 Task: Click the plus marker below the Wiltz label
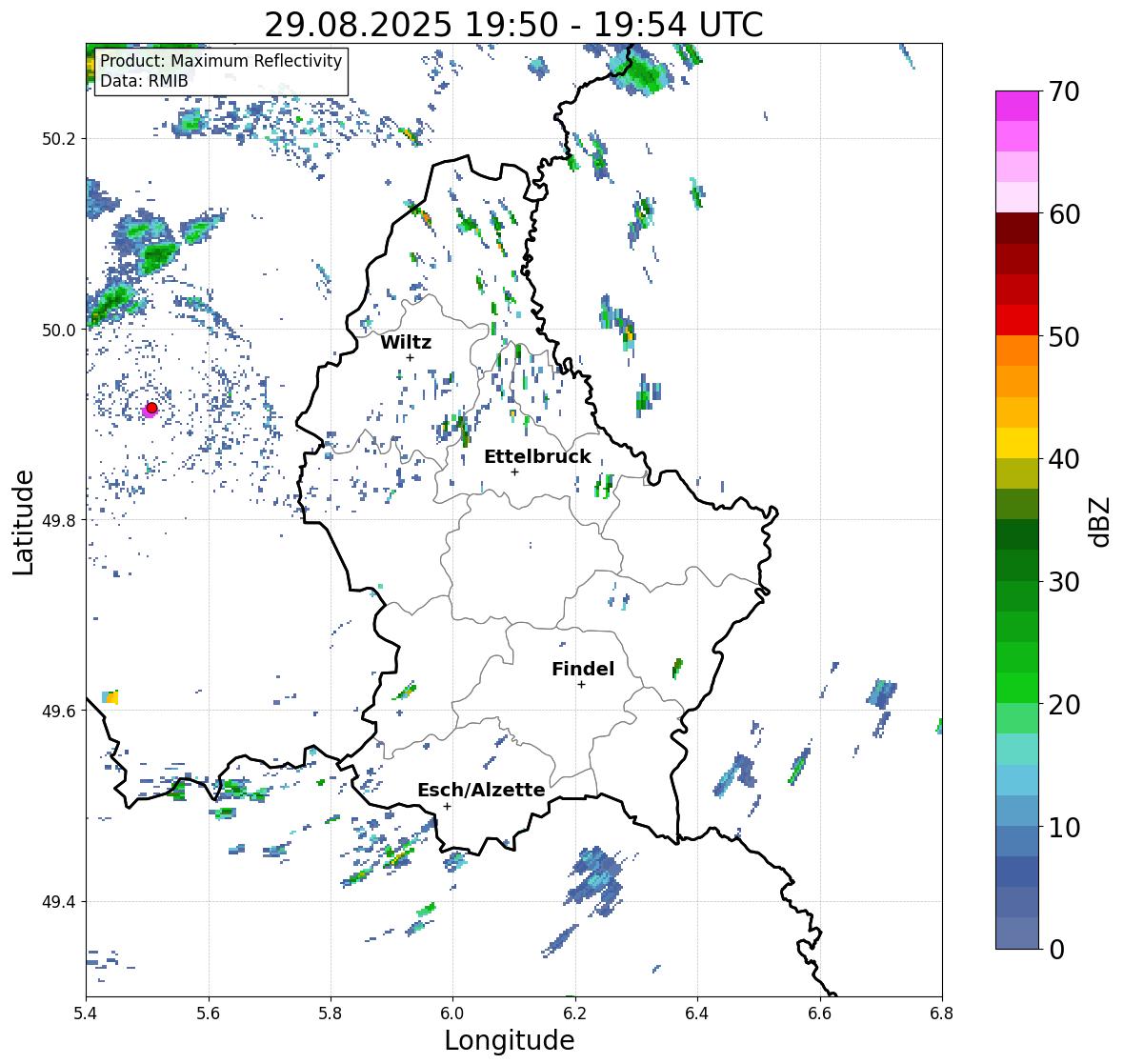410,358
